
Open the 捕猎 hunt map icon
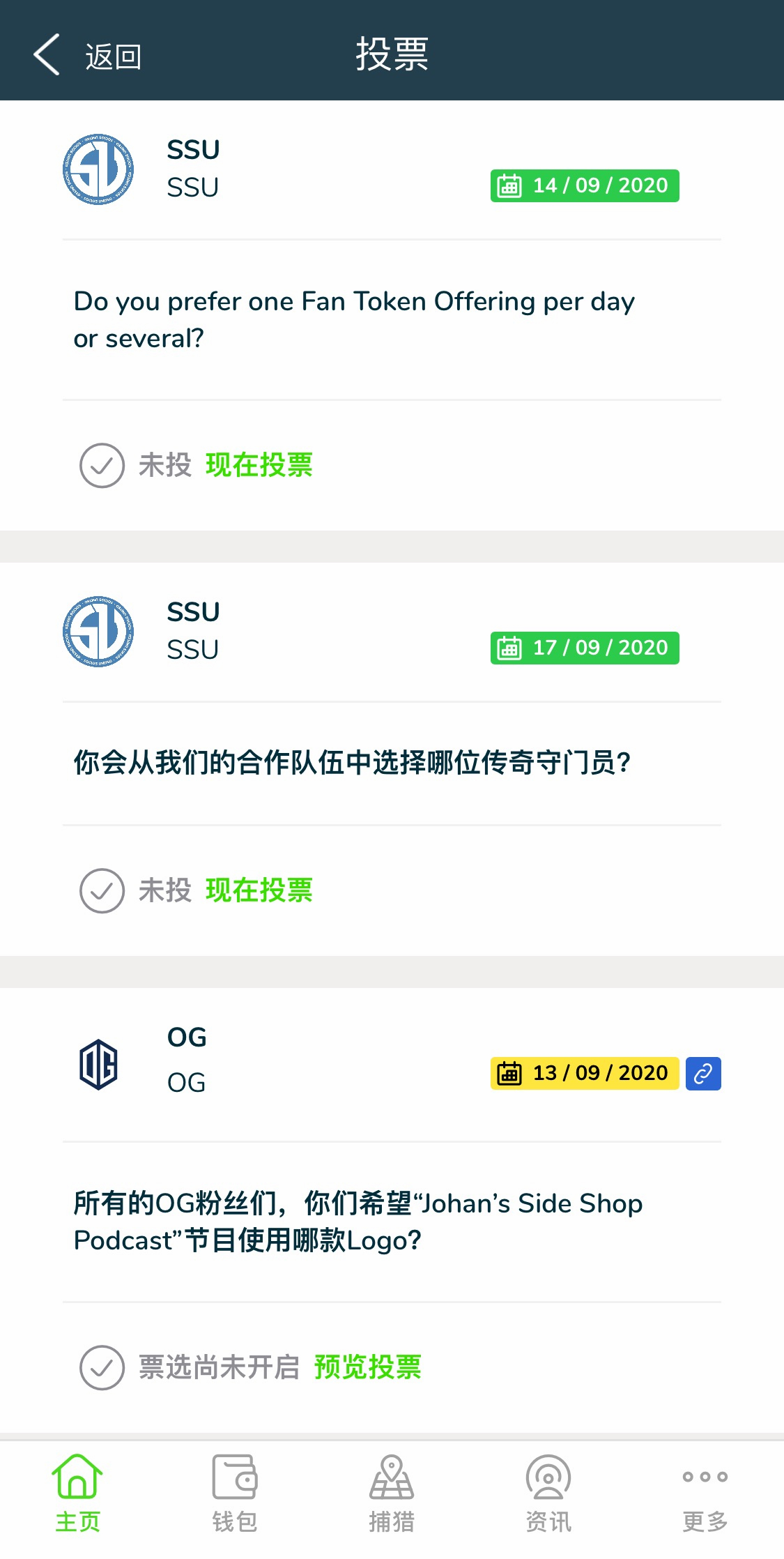(x=392, y=1477)
